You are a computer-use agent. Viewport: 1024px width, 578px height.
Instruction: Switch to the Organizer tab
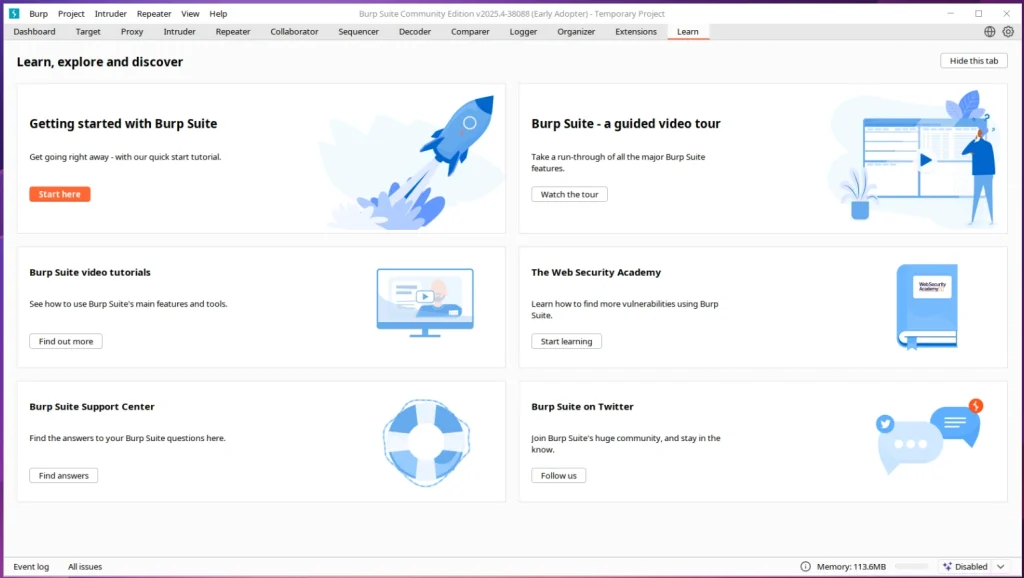point(576,31)
